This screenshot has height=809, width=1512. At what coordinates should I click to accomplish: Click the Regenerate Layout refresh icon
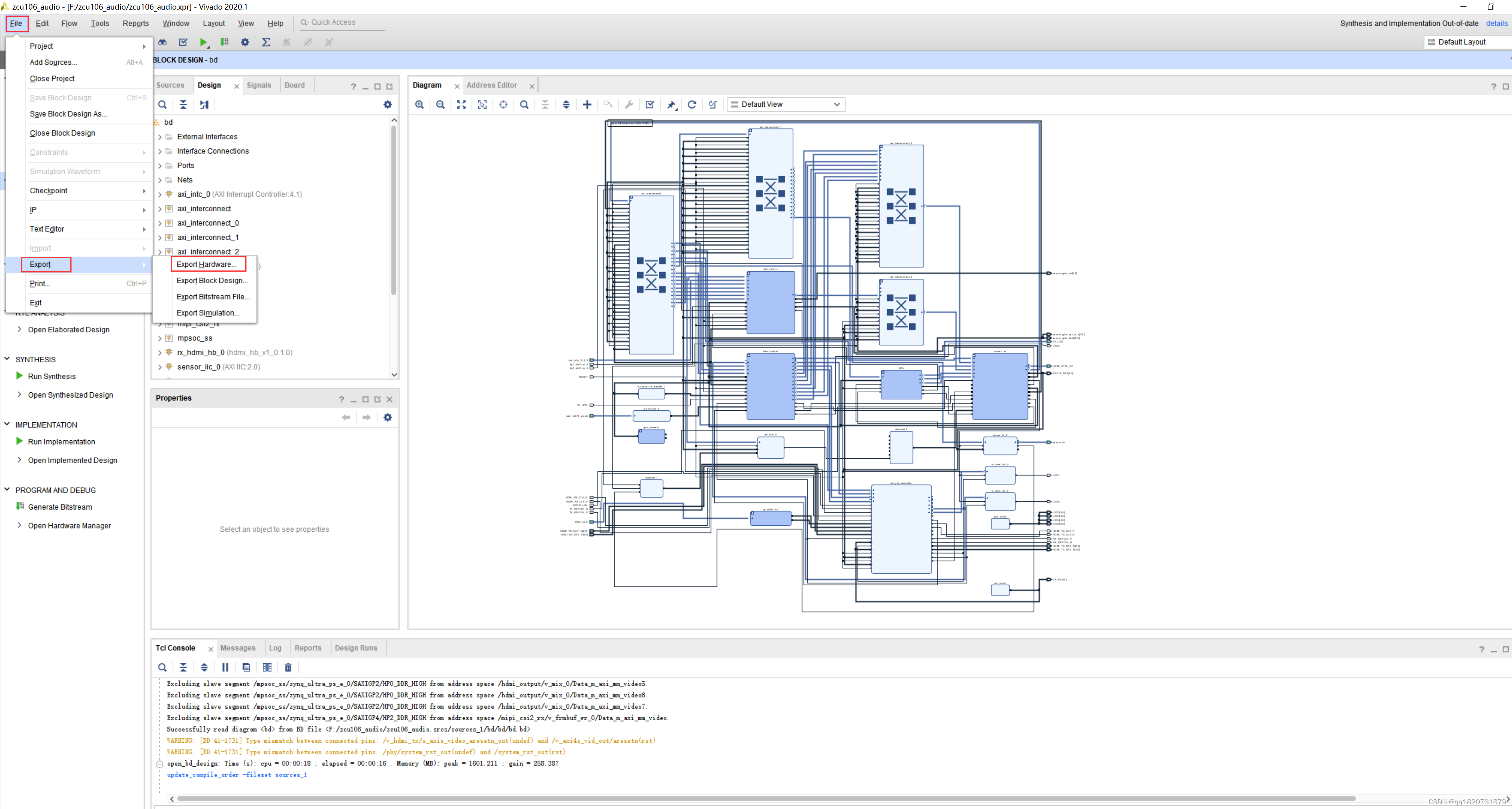[692, 105]
